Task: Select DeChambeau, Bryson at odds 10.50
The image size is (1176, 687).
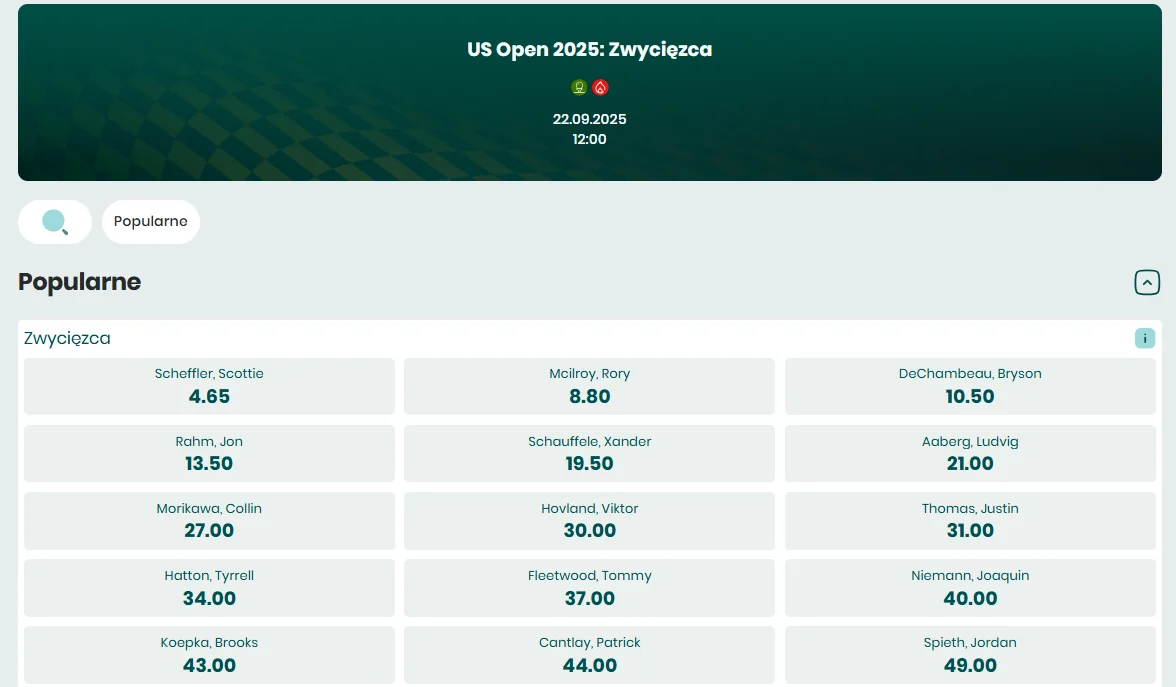Action: 970,386
